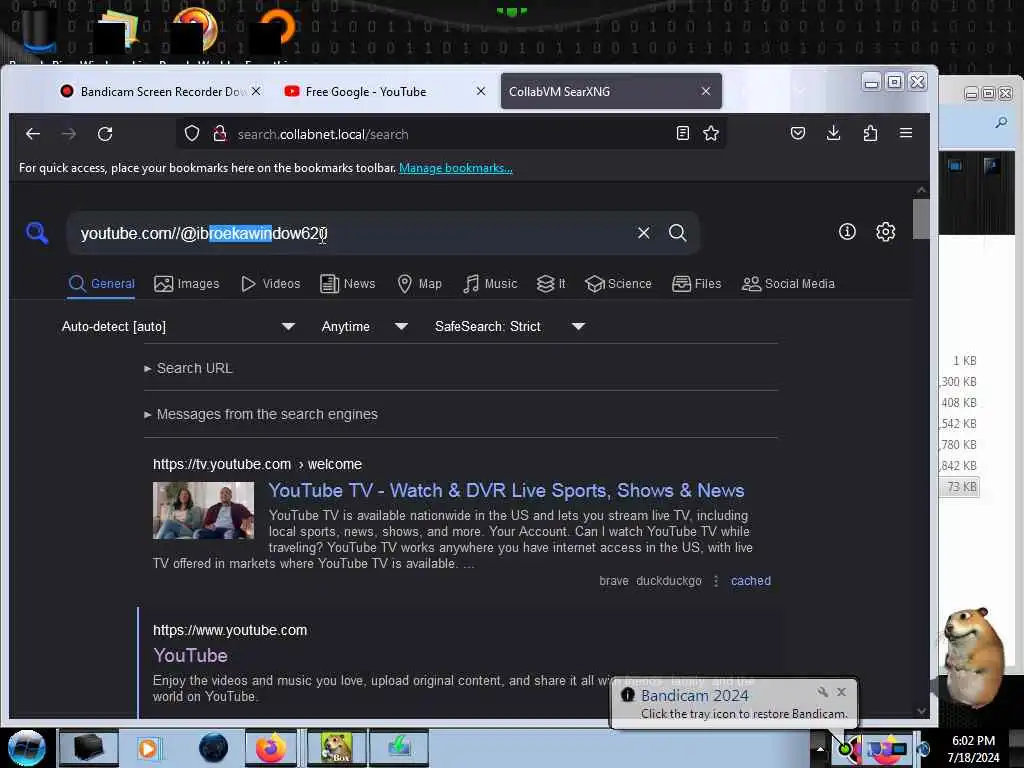Click into the SearXNG search query field
Image resolution: width=1024 pixels, height=768 pixels.
click(353, 233)
